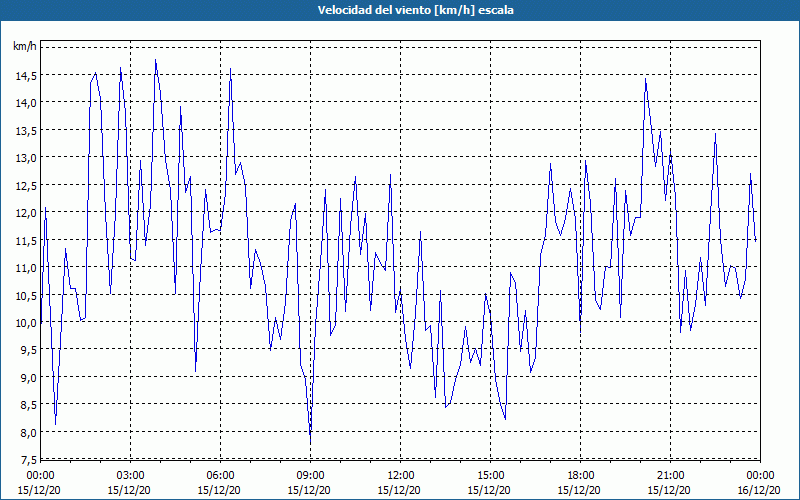Click the chart title 'Velocidad del viento [km/h] escala'

pyautogui.click(x=415, y=10)
